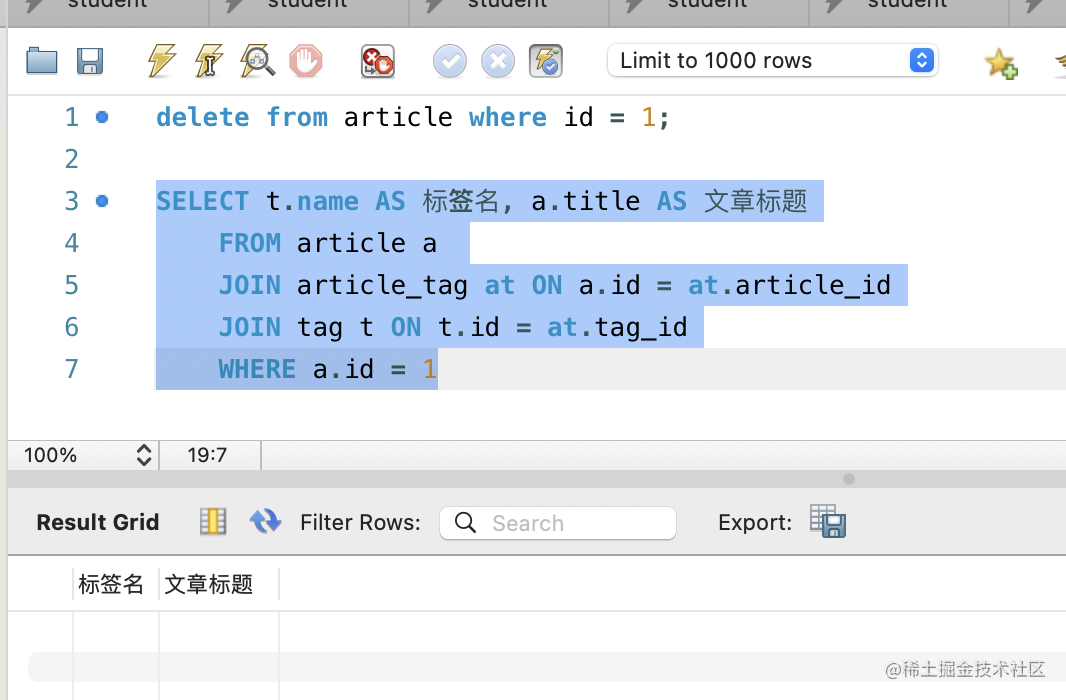Toggle auto-commit mode icon
The image size is (1066, 700).
pyautogui.click(x=546, y=61)
